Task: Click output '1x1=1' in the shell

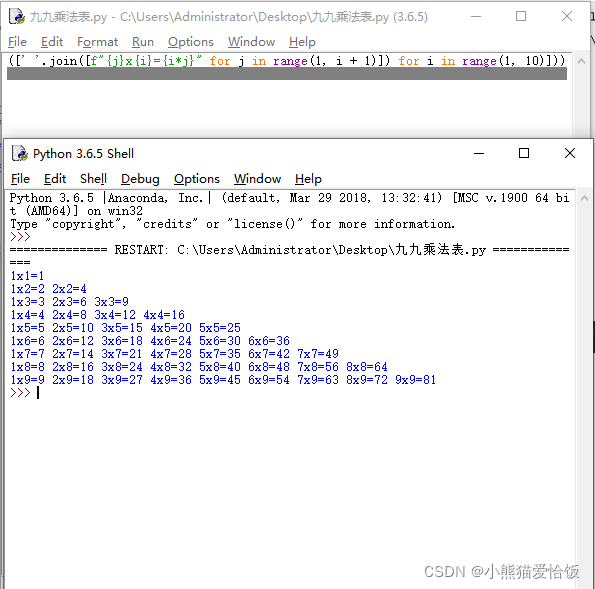Action: pyautogui.click(x=27, y=276)
